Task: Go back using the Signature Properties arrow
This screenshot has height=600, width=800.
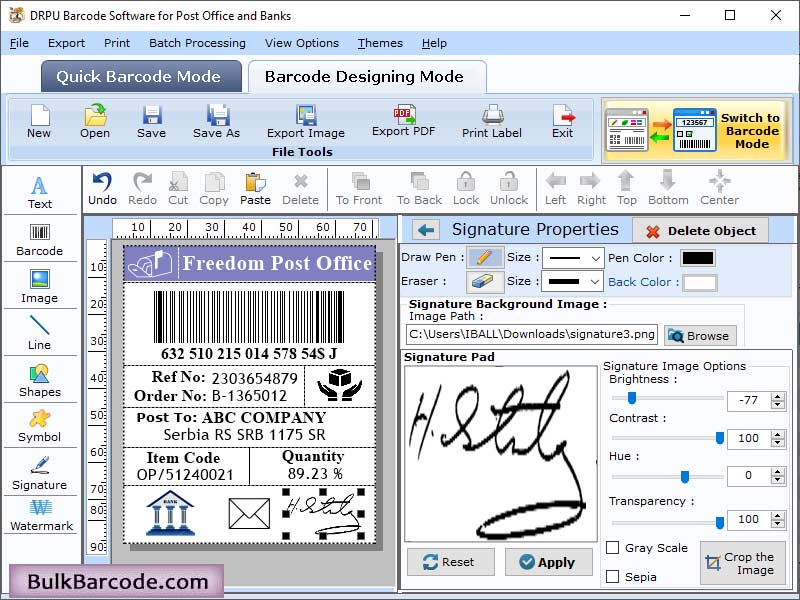Action: [426, 230]
